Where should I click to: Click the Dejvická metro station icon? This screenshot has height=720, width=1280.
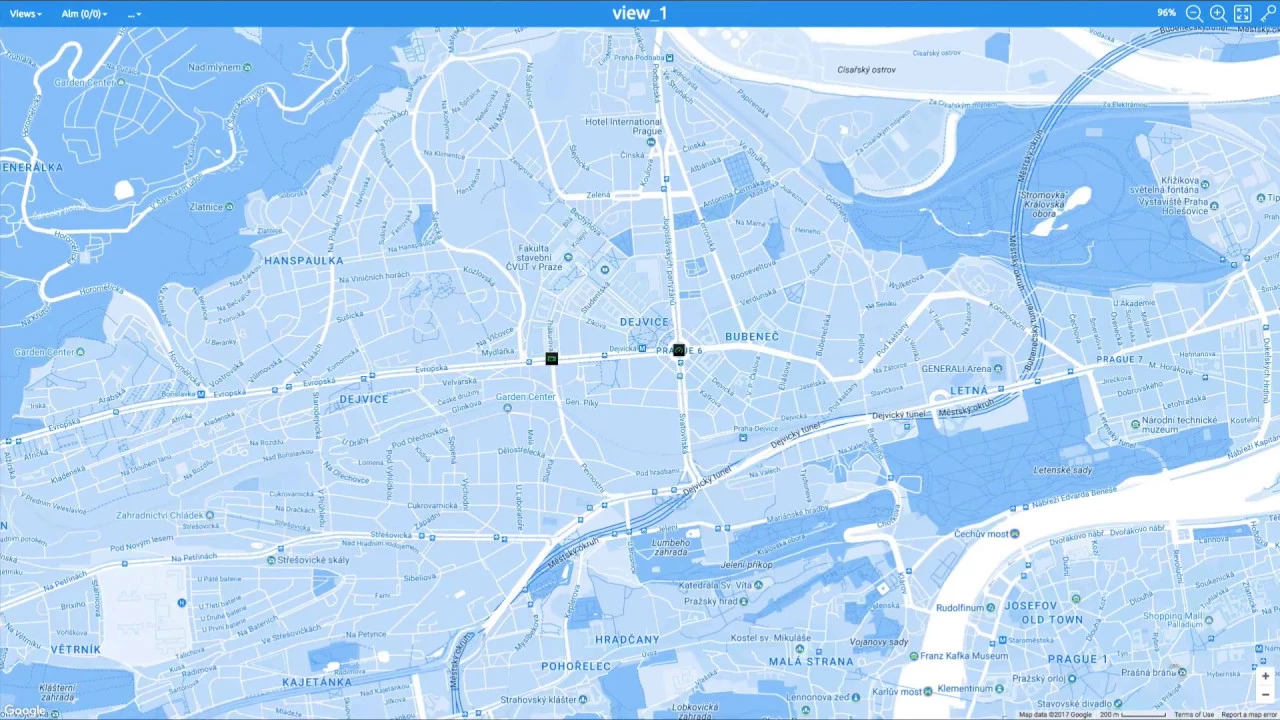644,348
